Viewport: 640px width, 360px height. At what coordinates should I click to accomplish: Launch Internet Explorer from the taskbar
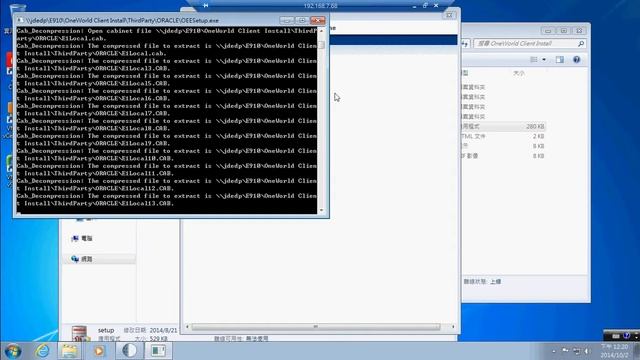point(42,351)
